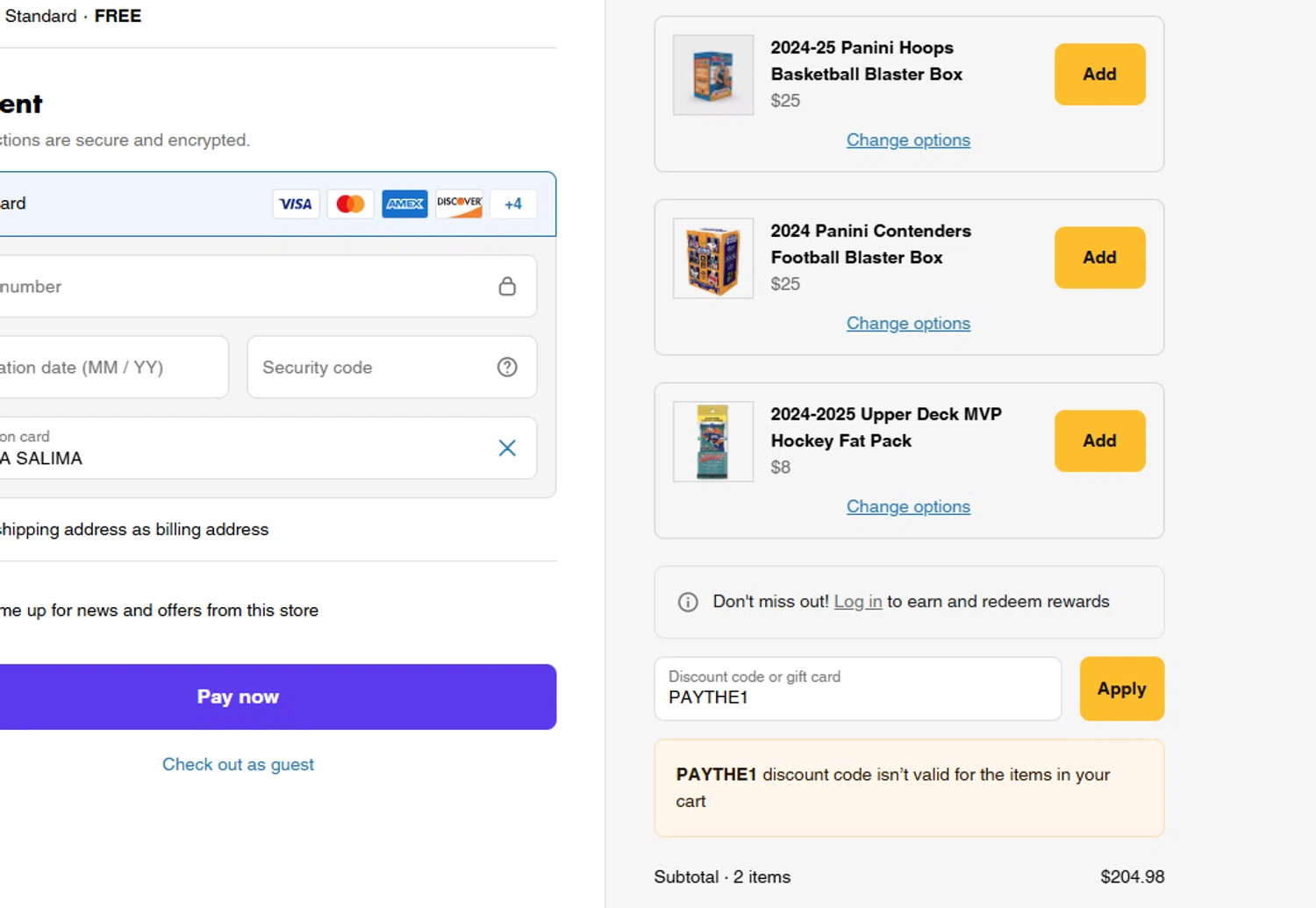Open Contenders Football Blaster Box thumbnail
Screen dimensions: 1316x908
(712, 258)
